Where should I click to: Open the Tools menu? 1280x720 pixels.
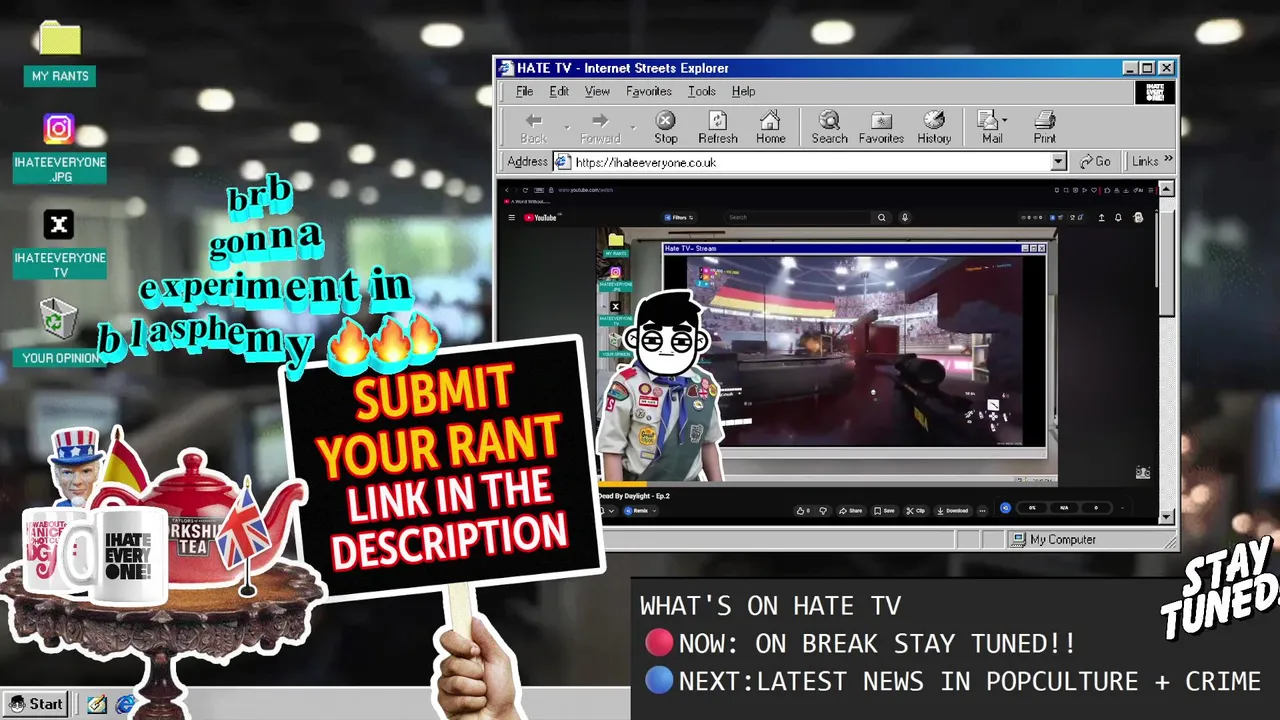coord(701,91)
